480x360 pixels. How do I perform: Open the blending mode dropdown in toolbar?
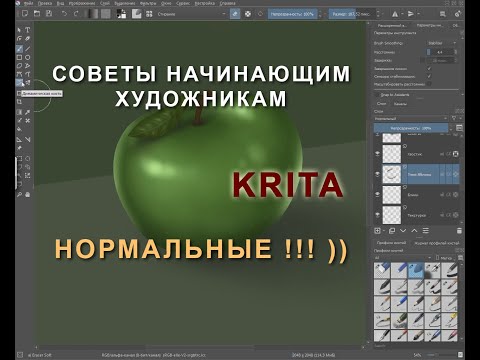[191, 14]
